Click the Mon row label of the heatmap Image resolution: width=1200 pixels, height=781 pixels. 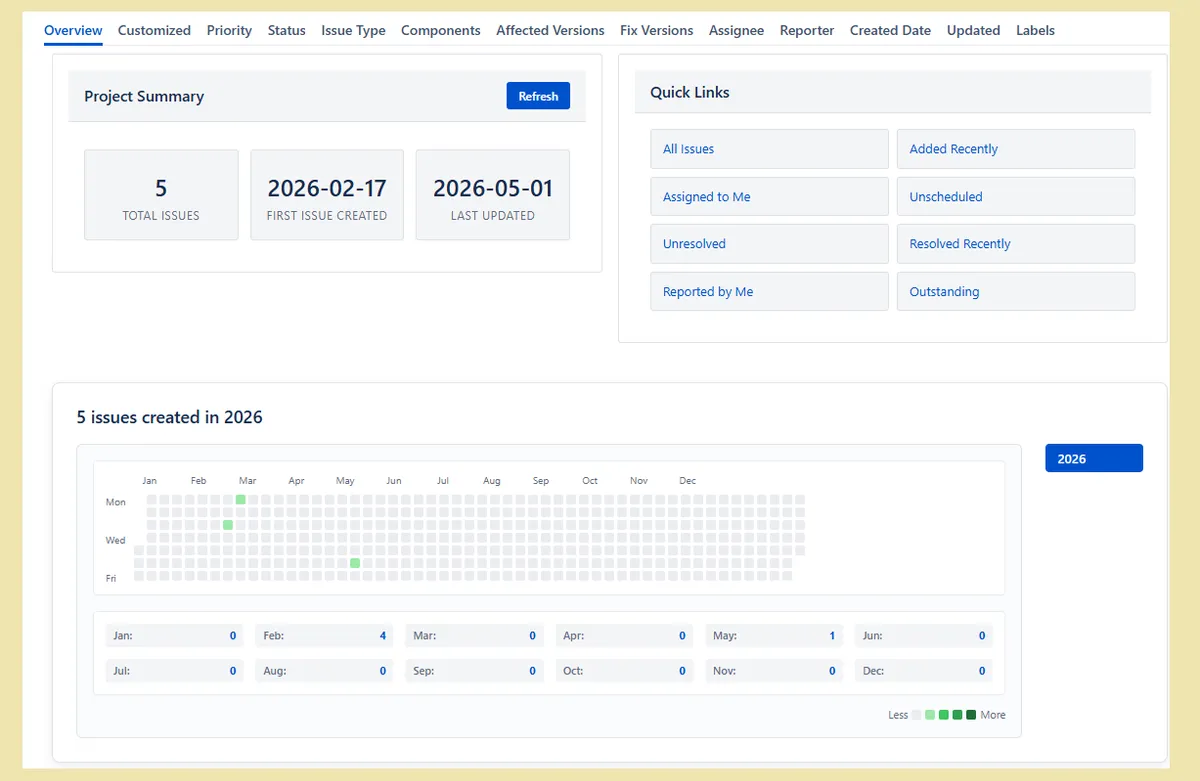tap(116, 502)
